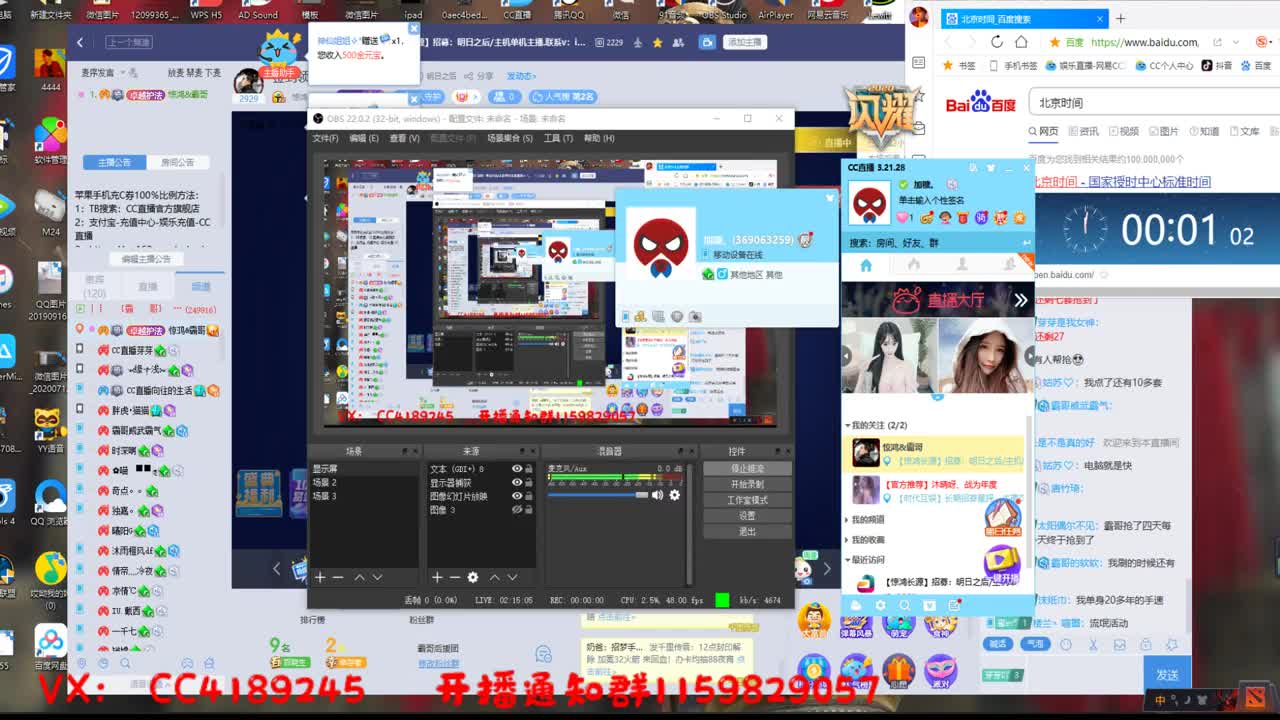Click the search magnifier in CC直播 bottom bar
The width and height of the screenshot is (1280, 720).
[x=905, y=605]
